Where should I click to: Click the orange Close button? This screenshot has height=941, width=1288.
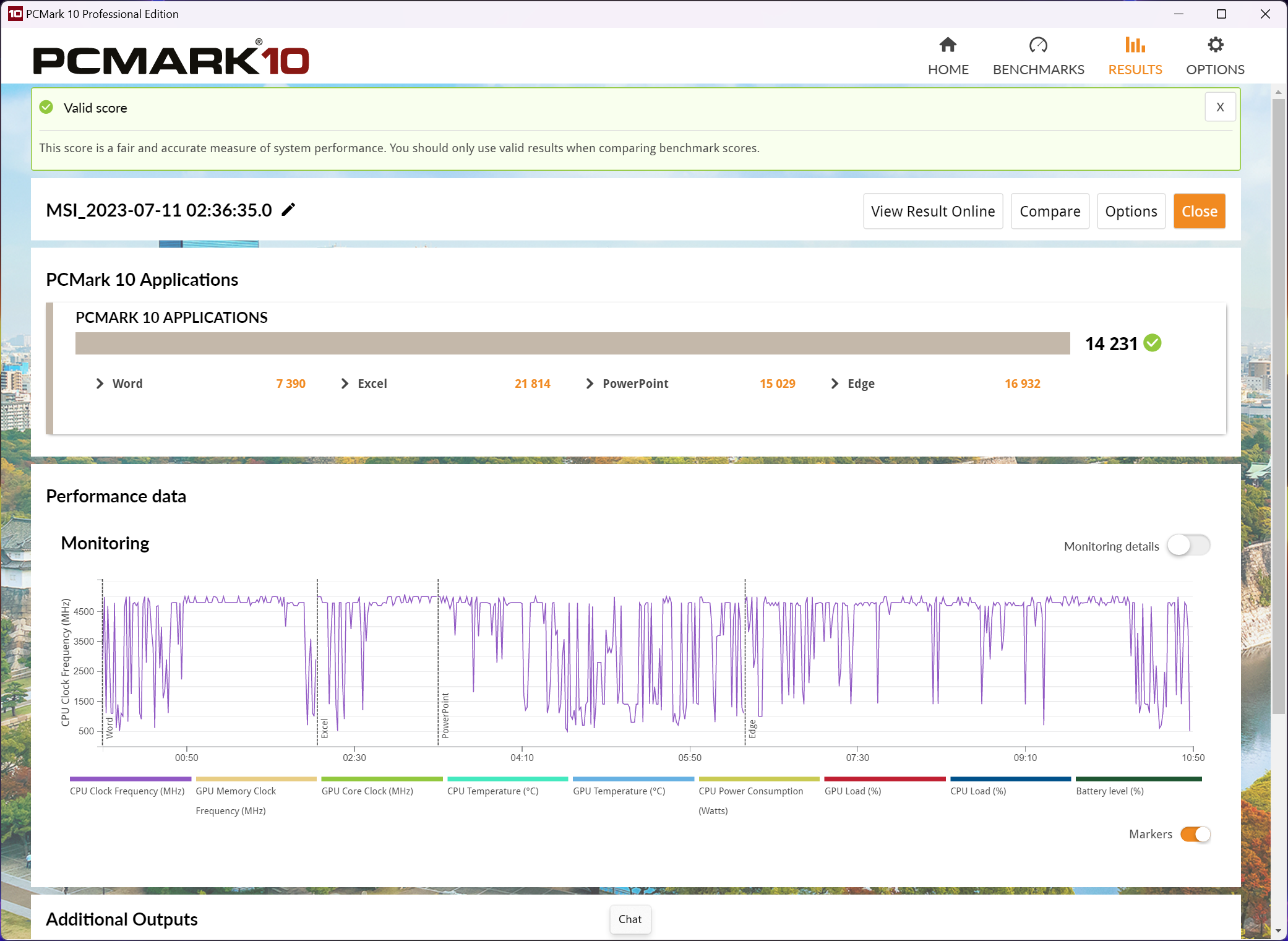[1199, 211]
